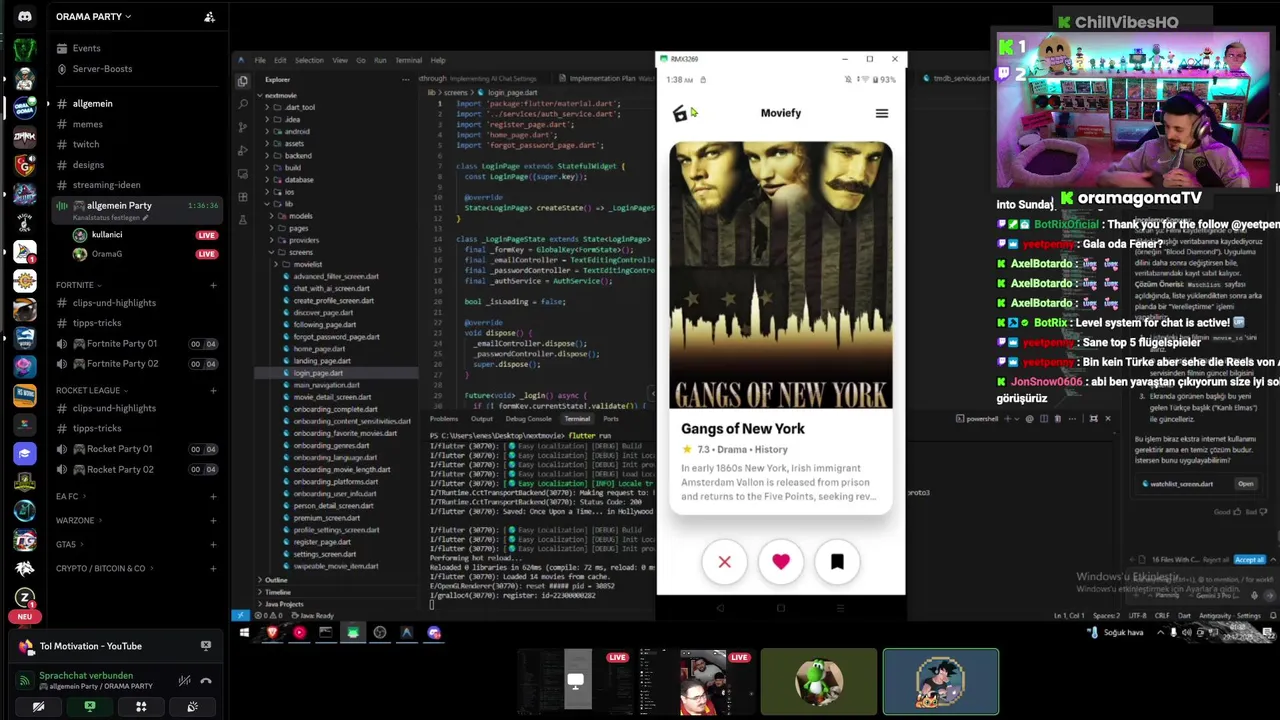Toggle the camera button in Discord
This screenshot has width=1280, height=720.
coord(38,707)
